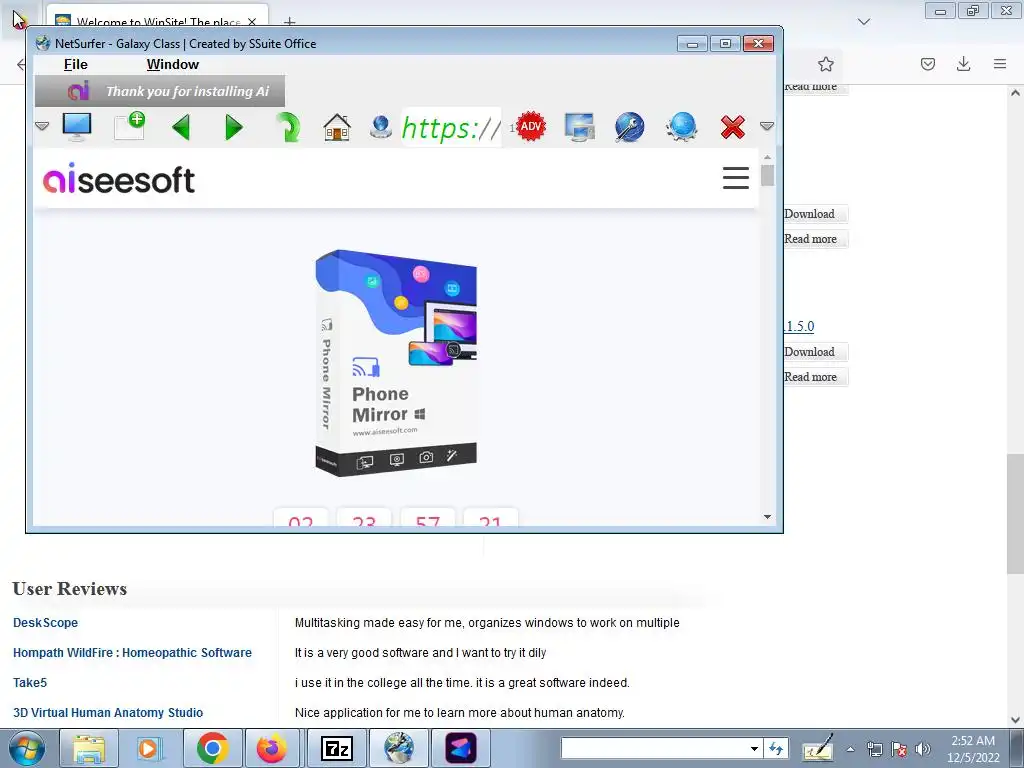The image size is (1024, 768).
Task: Launch Windows Media Player from taskbar
Action: [150, 748]
